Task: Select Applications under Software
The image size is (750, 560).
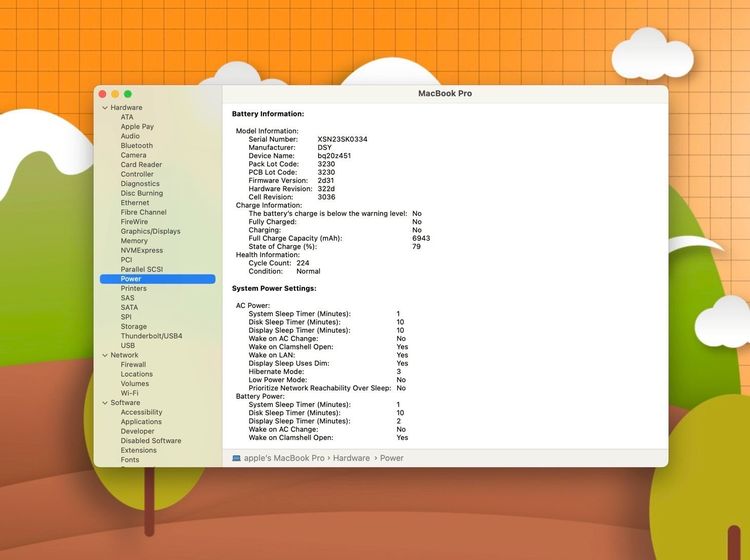Action: tap(141, 422)
